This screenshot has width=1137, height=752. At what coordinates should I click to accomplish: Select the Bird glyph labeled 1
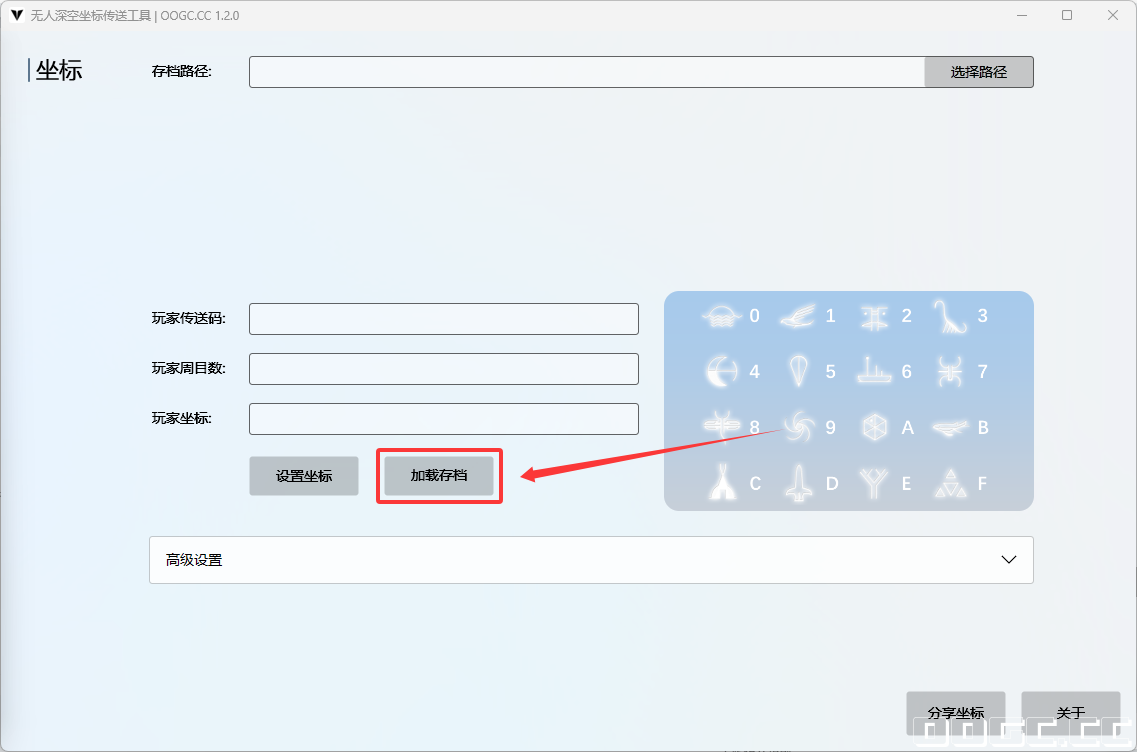pyautogui.click(x=798, y=316)
